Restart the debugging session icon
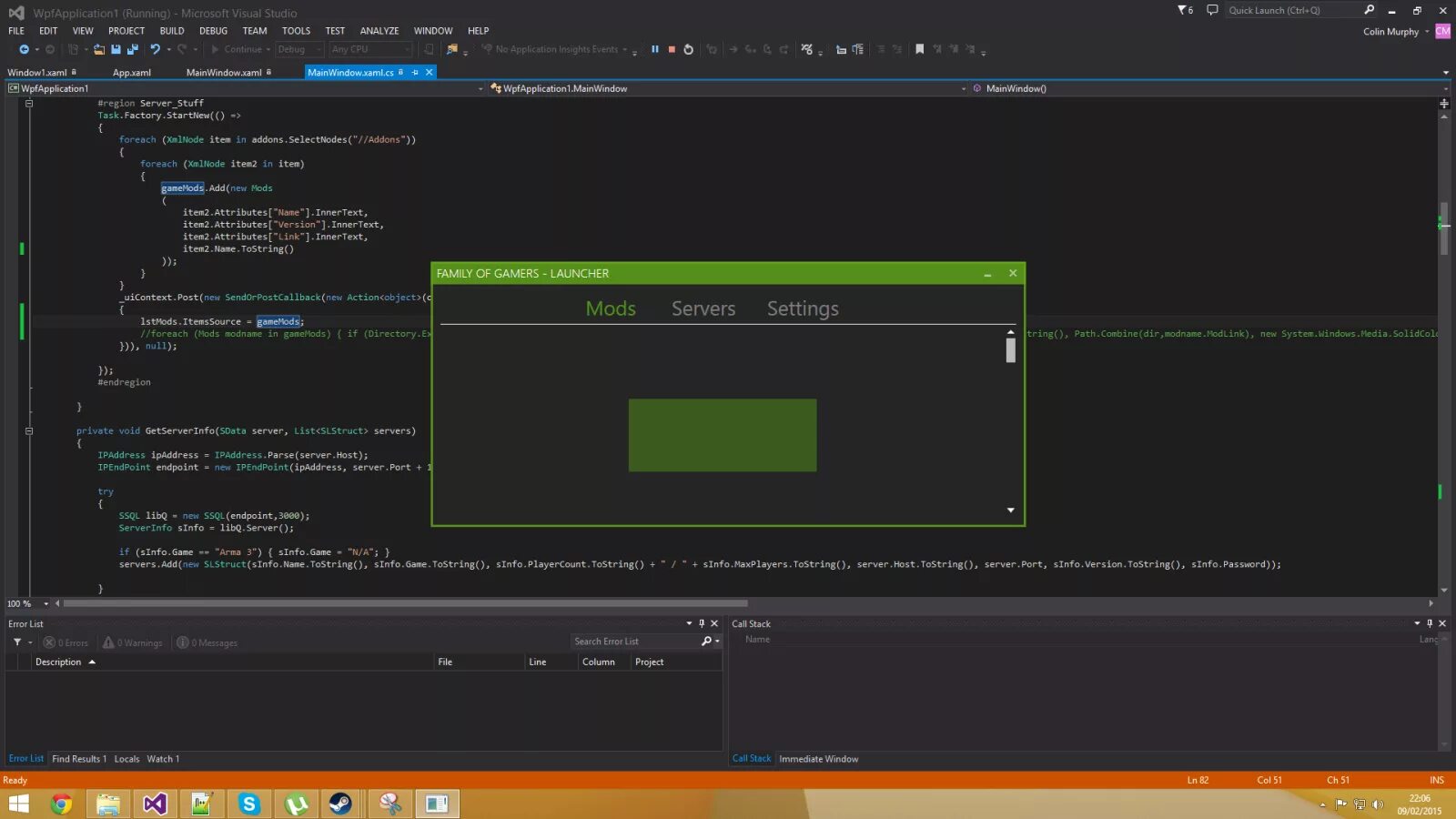This screenshot has width=1456, height=819. coord(689,49)
